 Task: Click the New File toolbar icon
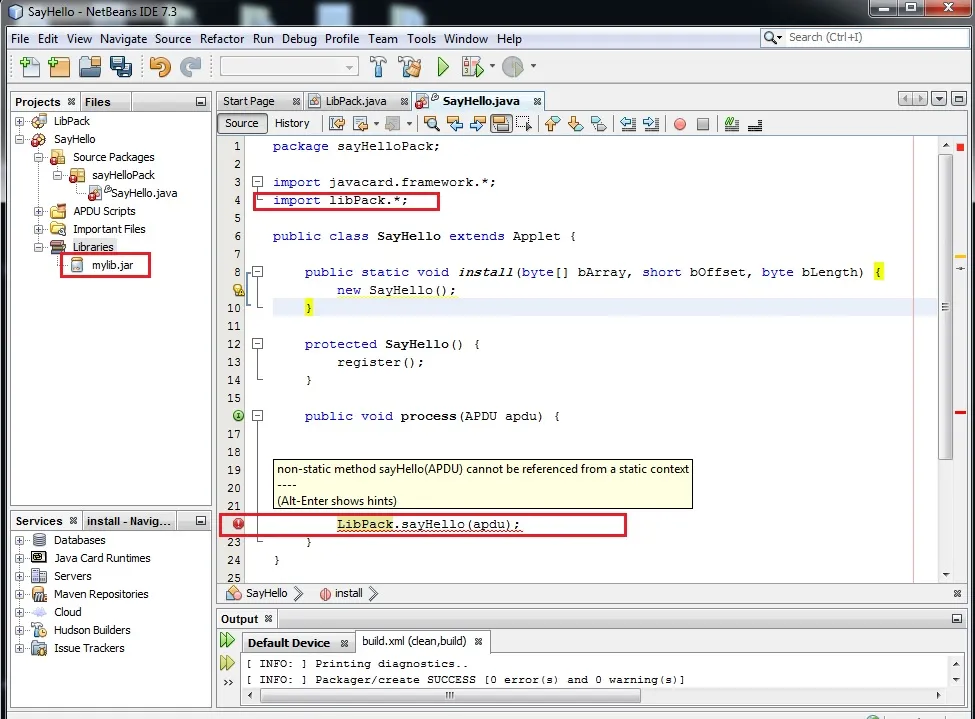[29, 67]
